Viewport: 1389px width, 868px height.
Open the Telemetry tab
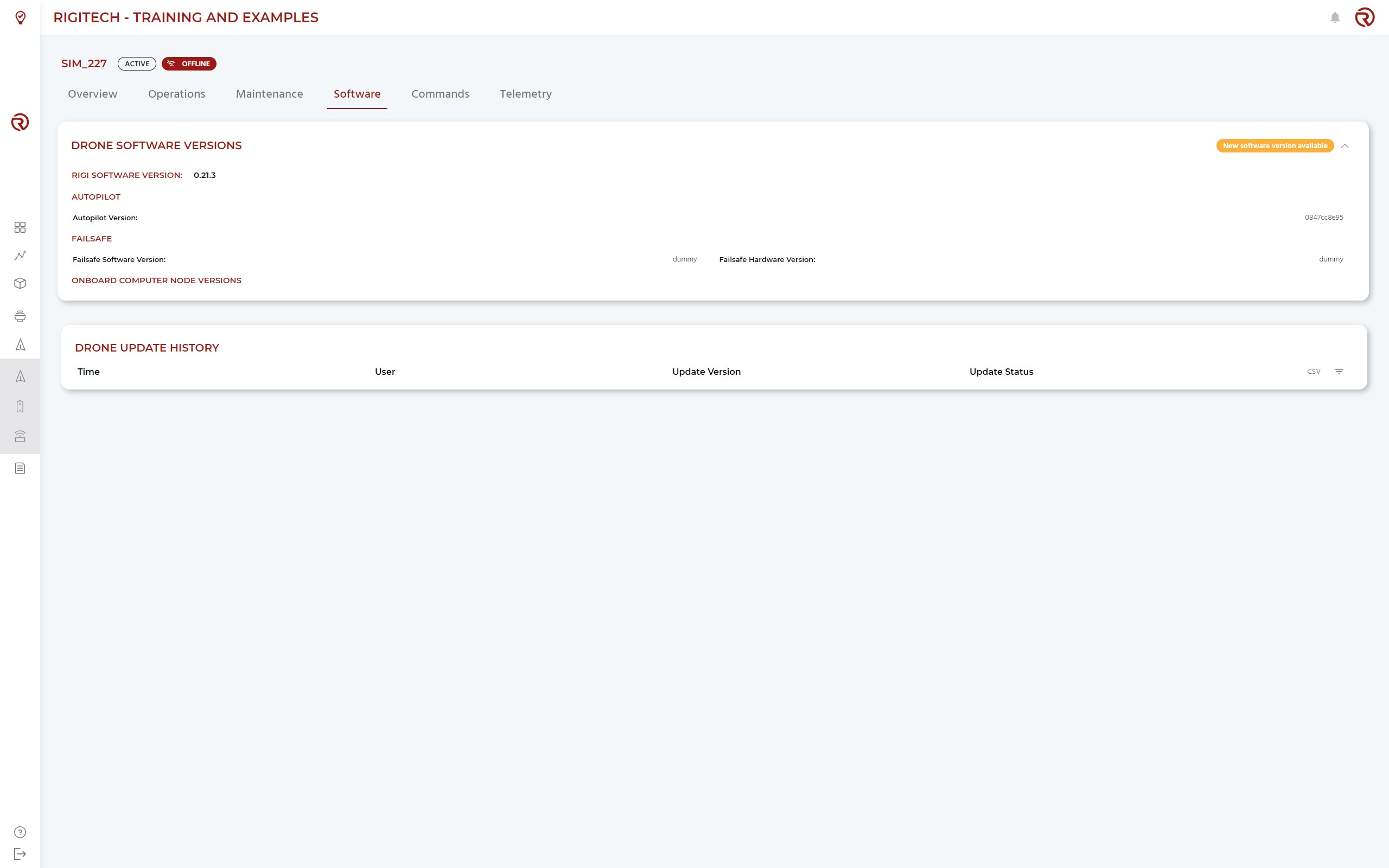tap(526, 93)
